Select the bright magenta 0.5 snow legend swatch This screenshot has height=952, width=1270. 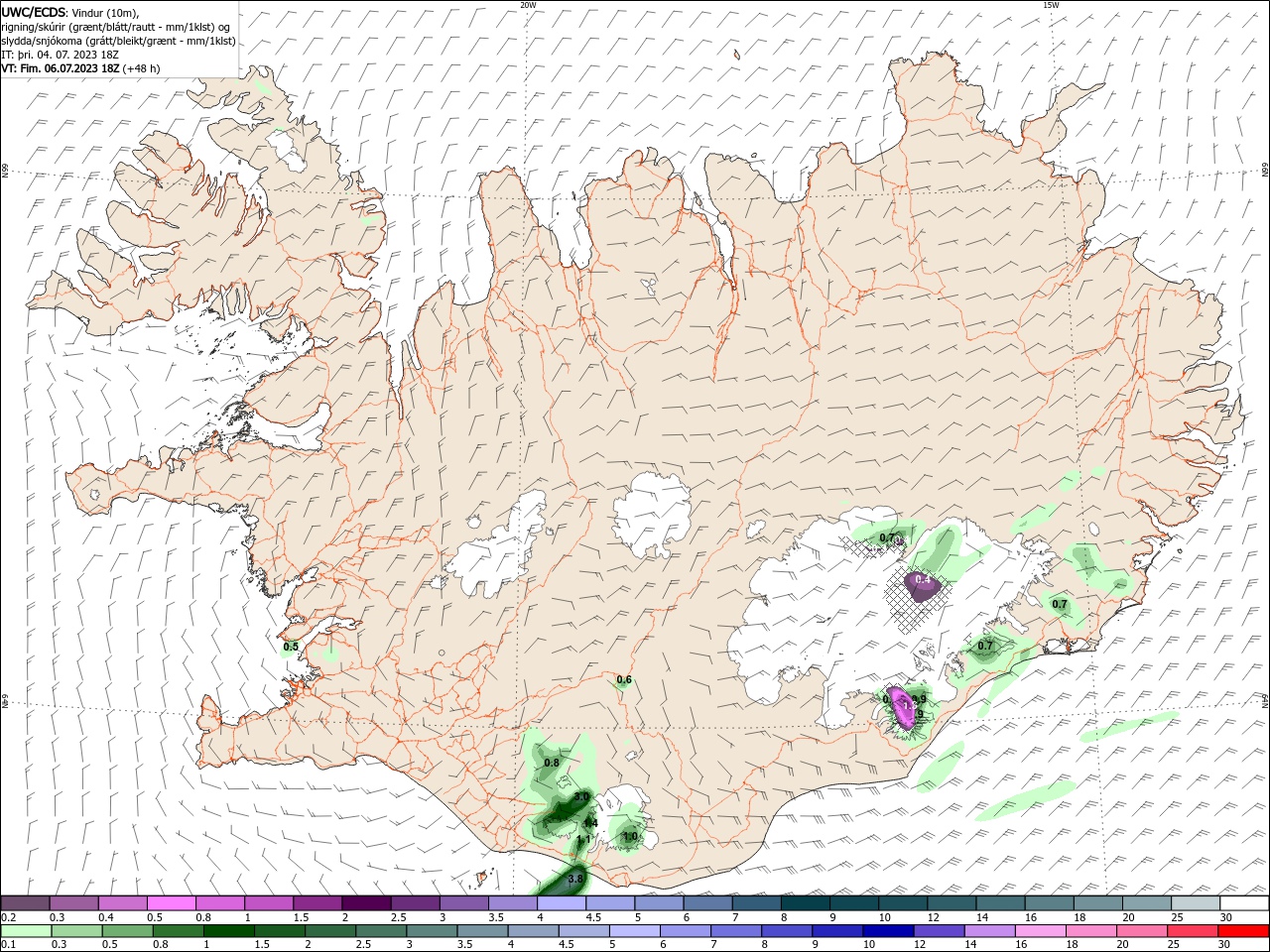coord(171,903)
